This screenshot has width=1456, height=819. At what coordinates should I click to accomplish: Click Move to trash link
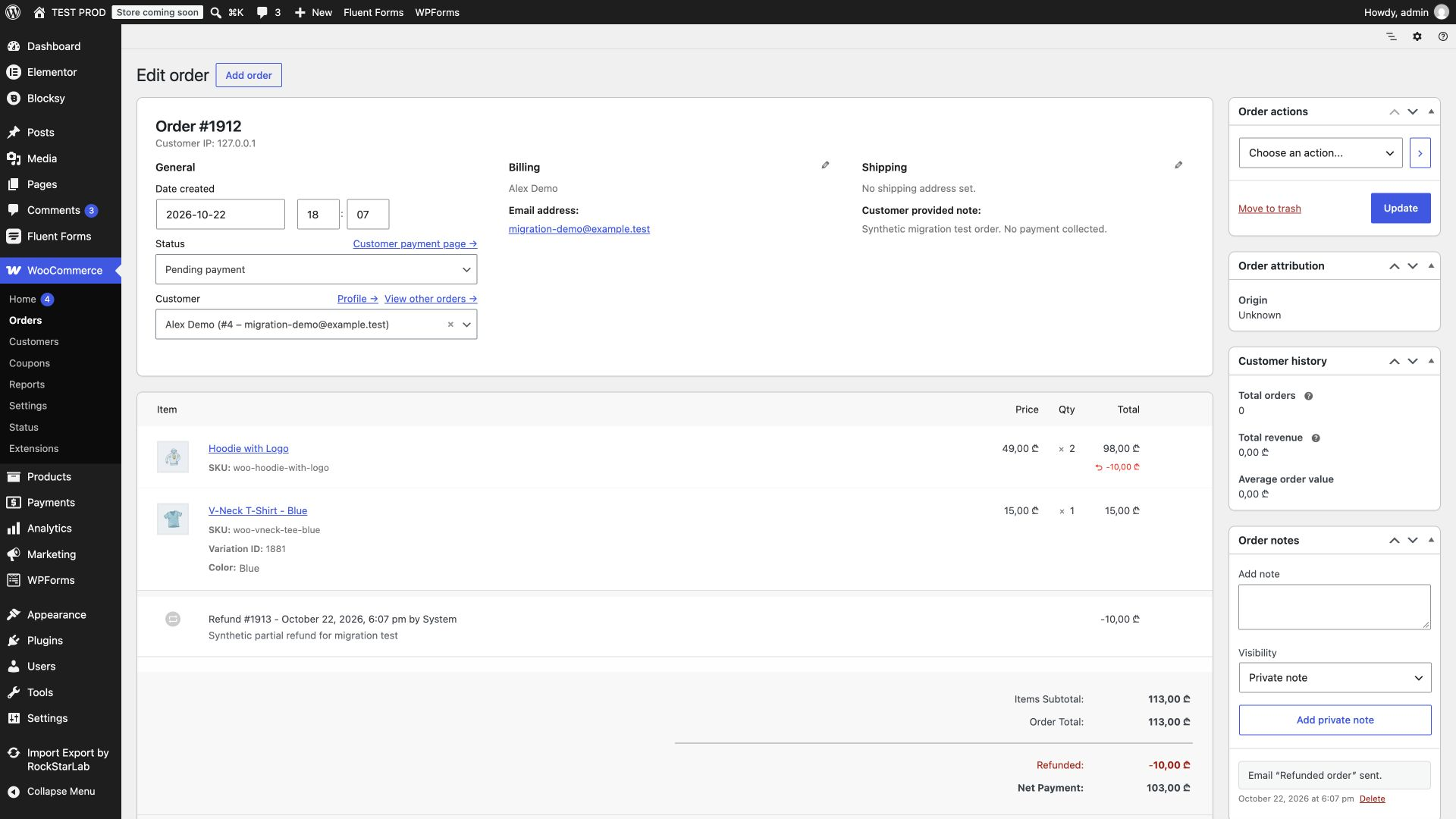(1269, 209)
